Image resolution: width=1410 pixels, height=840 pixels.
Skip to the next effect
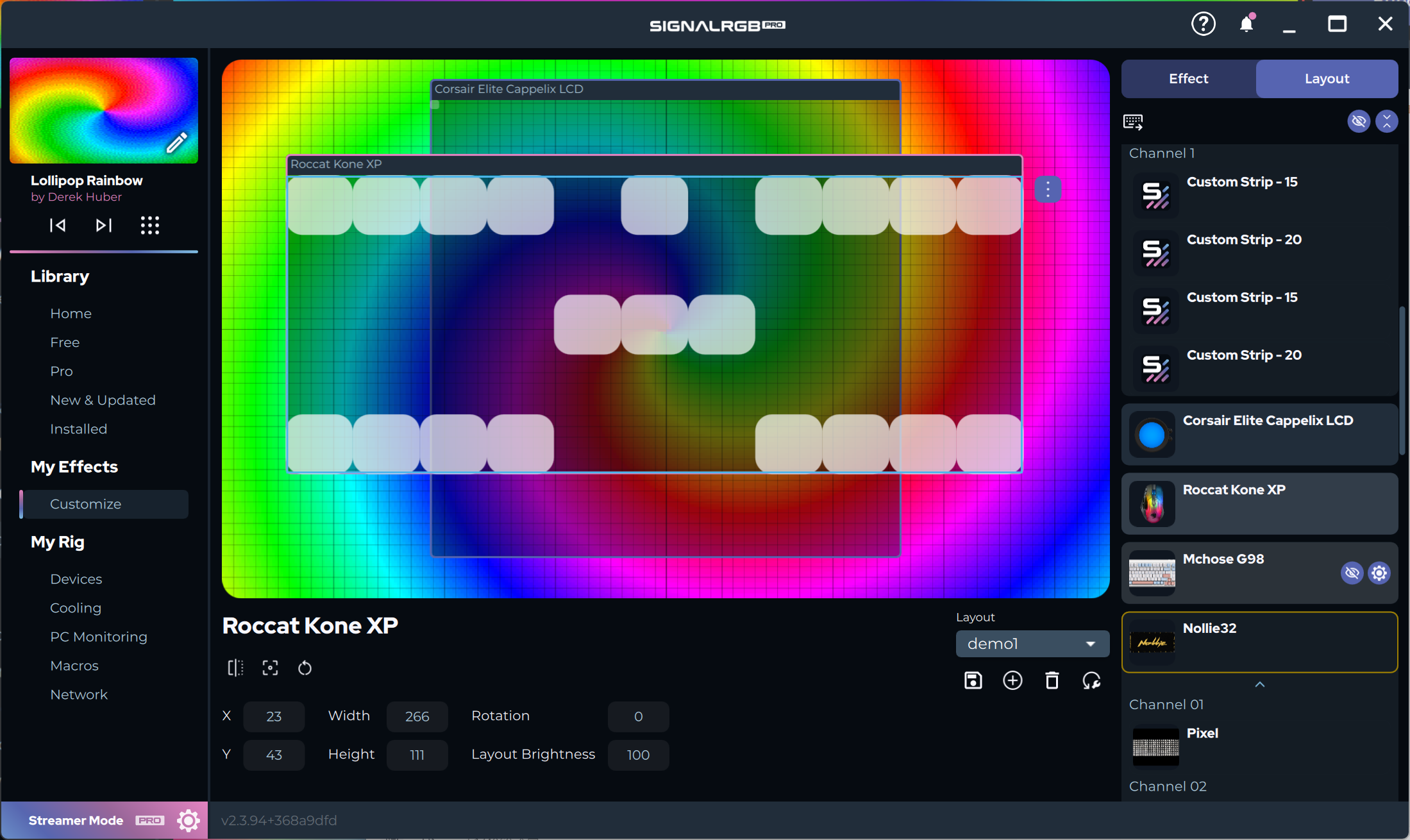click(104, 225)
